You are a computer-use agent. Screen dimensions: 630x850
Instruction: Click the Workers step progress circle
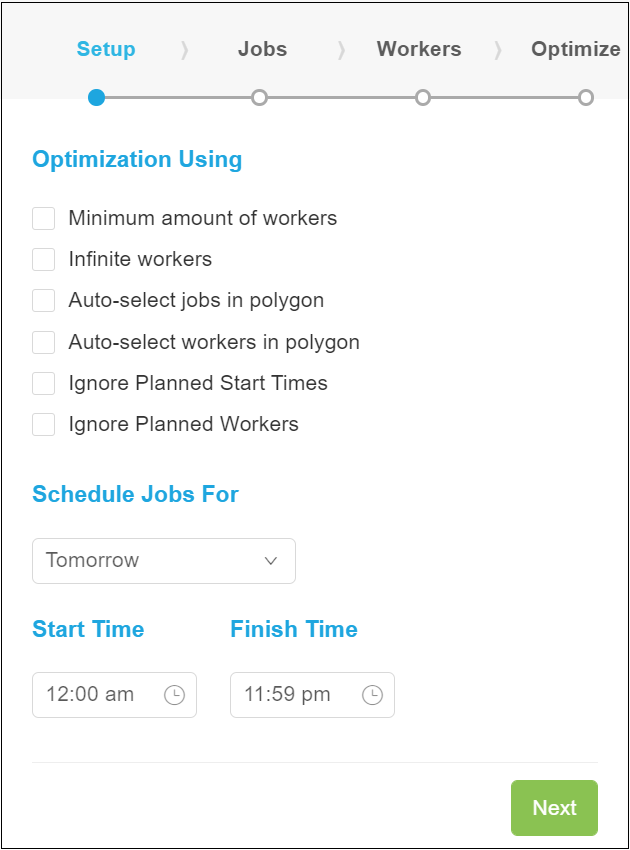[422, 98]
